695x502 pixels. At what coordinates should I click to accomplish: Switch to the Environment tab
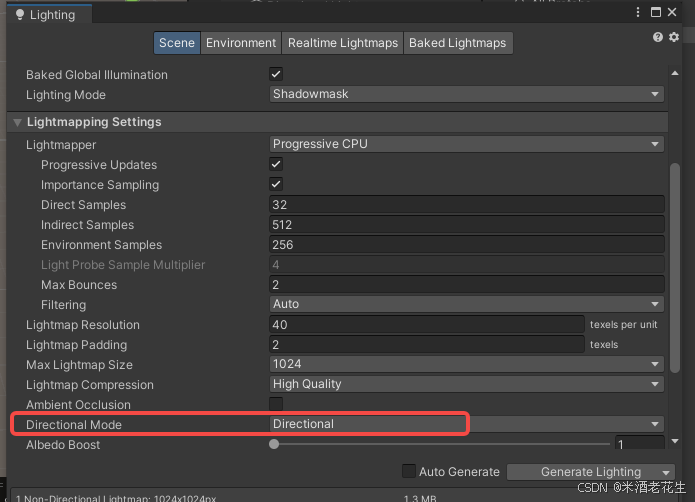[241, 43]
